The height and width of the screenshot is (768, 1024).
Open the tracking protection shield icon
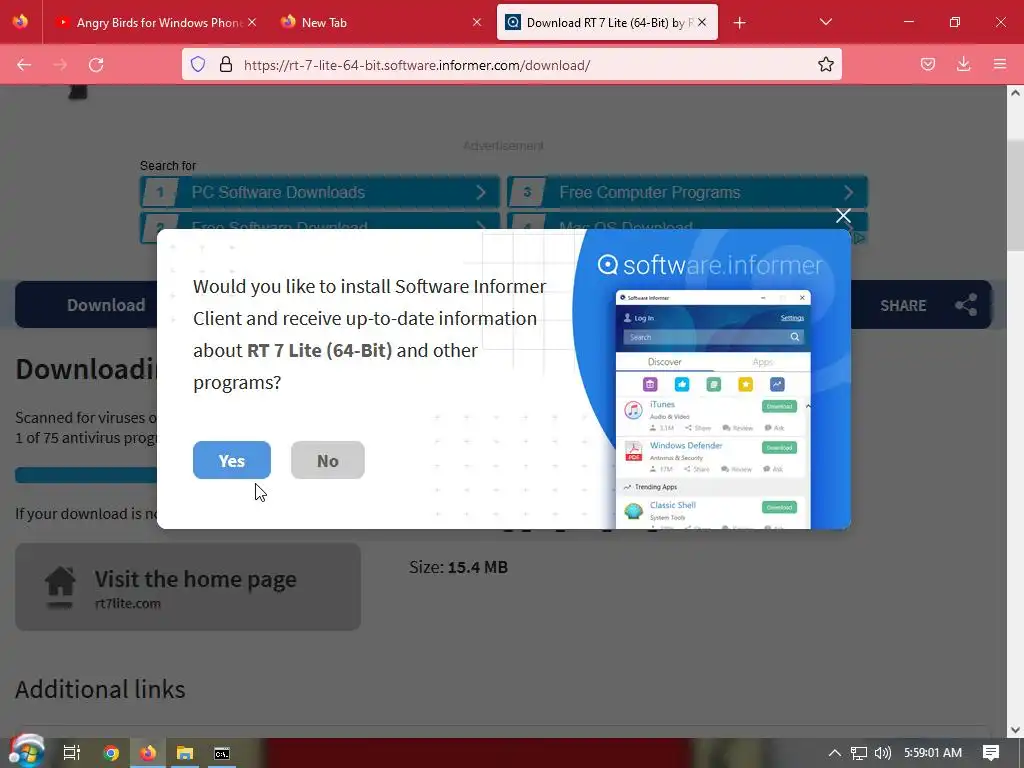coord(198,65)
